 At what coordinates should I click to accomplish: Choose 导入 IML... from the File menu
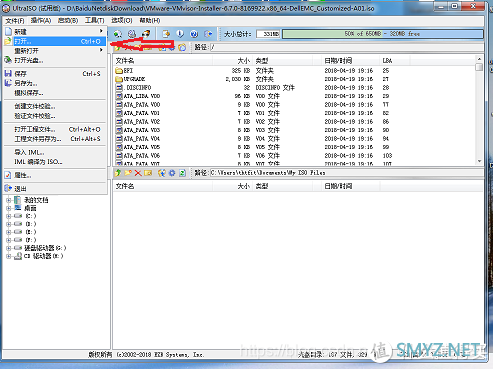55,152
